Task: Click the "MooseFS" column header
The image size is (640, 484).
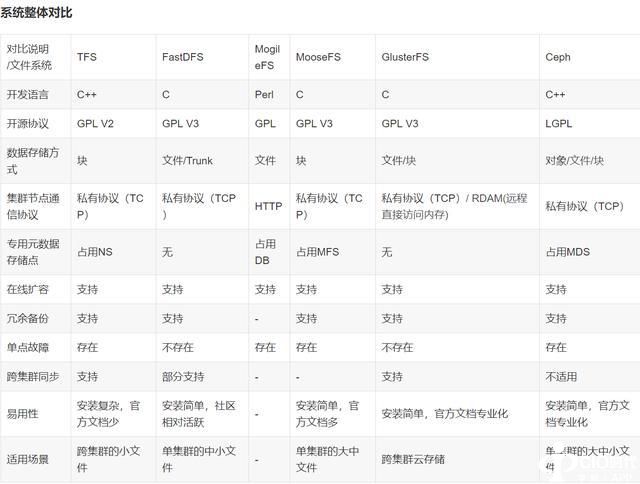Action: [x=318, y=57]
